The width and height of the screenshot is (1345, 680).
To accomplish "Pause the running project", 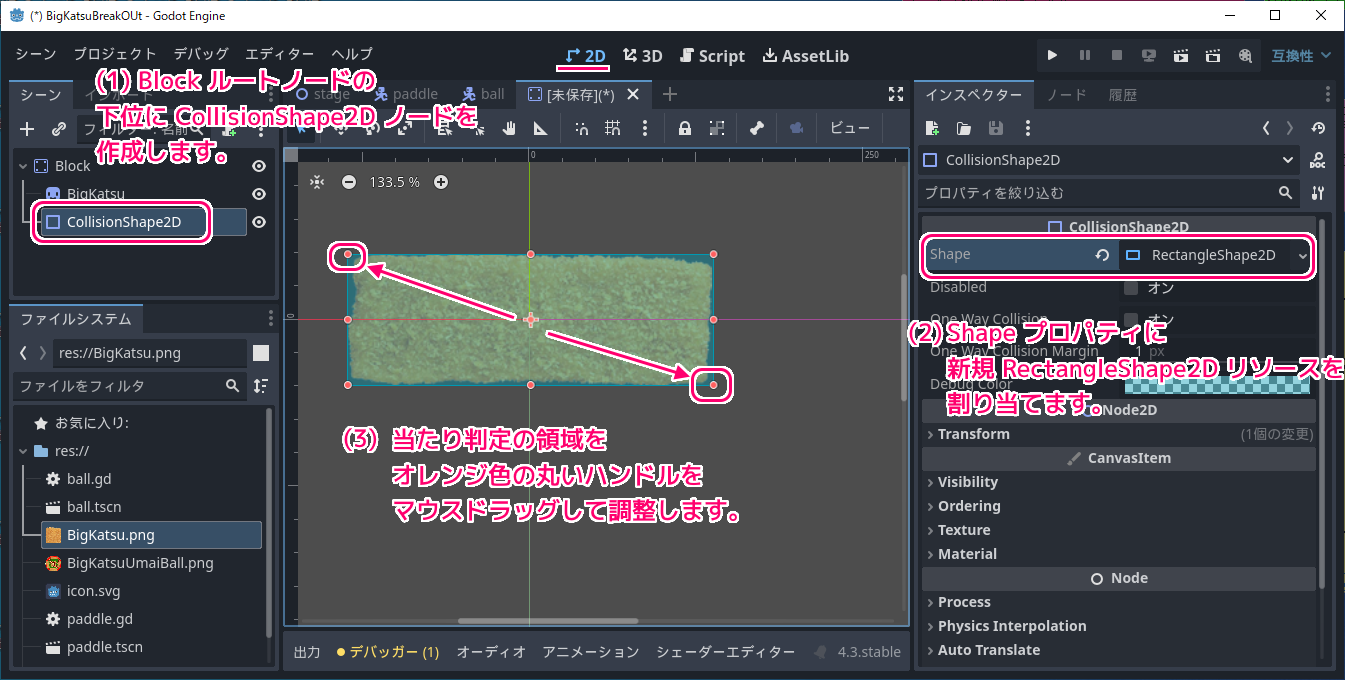I will 1084,56.
